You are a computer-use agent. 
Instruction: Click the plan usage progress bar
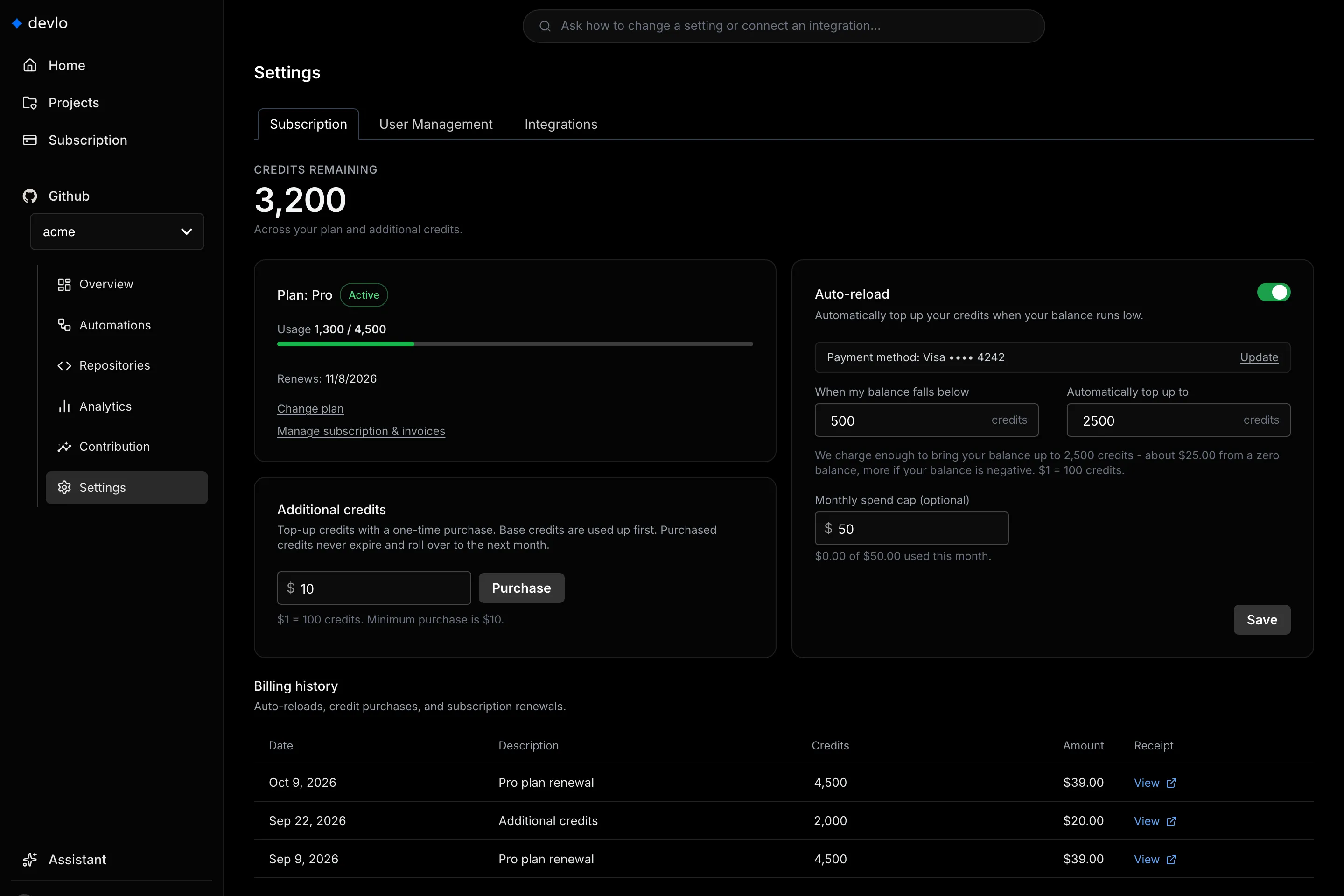click(515, 344)
